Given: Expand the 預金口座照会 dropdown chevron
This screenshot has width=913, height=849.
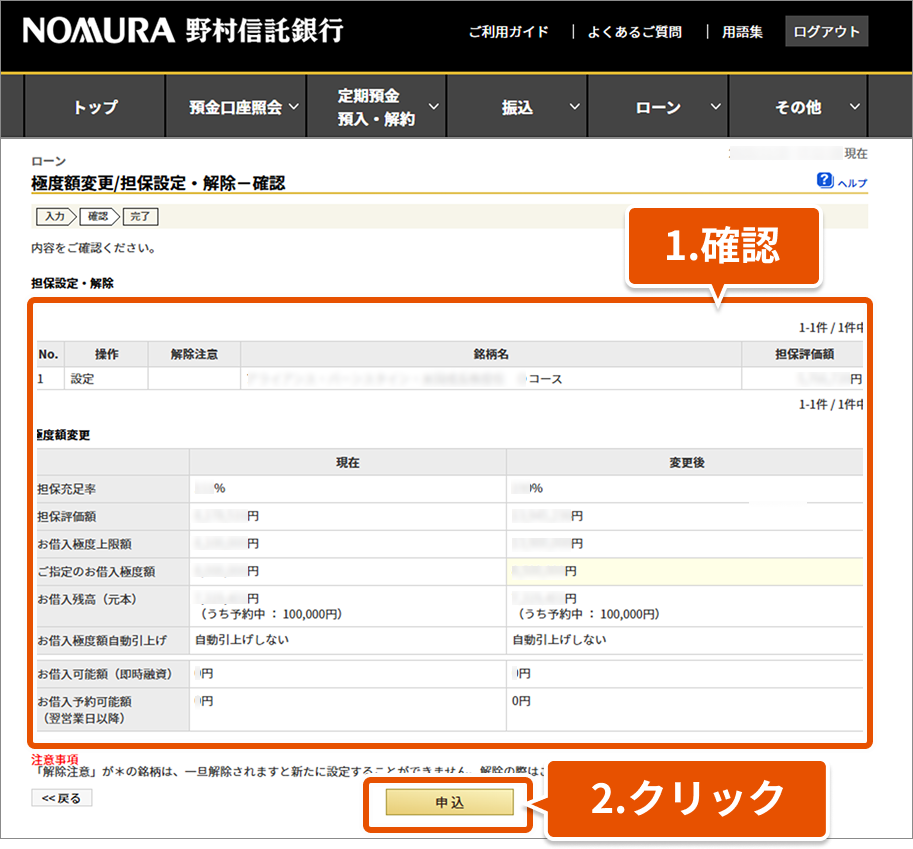Looking at the screenshot, I should coord(294,106).
